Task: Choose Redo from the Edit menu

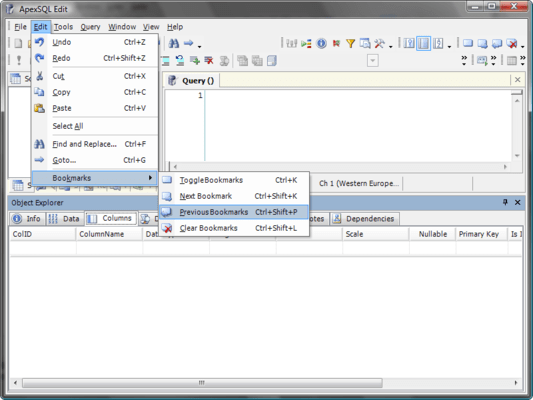Action: point(95,58)
